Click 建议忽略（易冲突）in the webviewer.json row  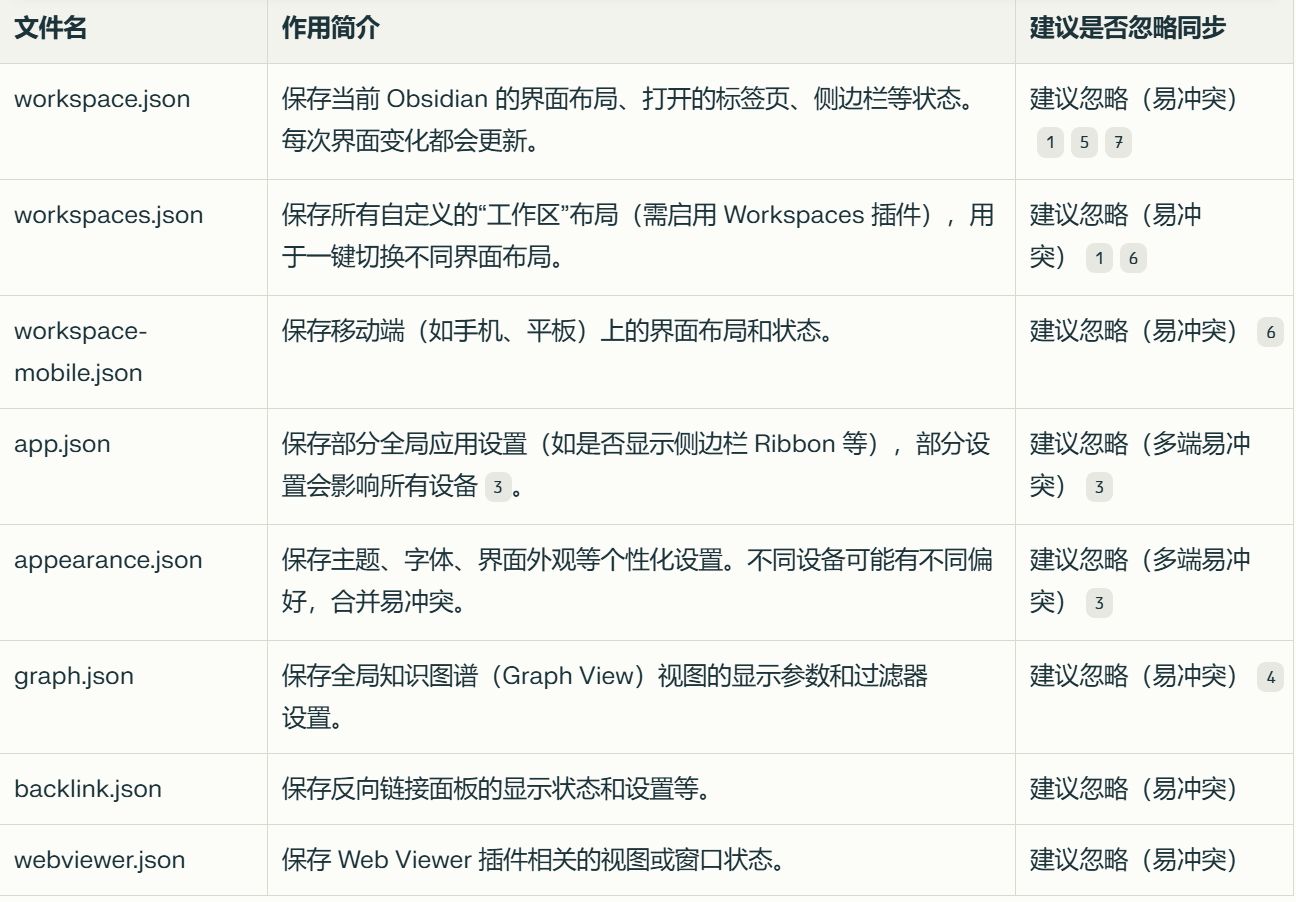click(1134, 859)
